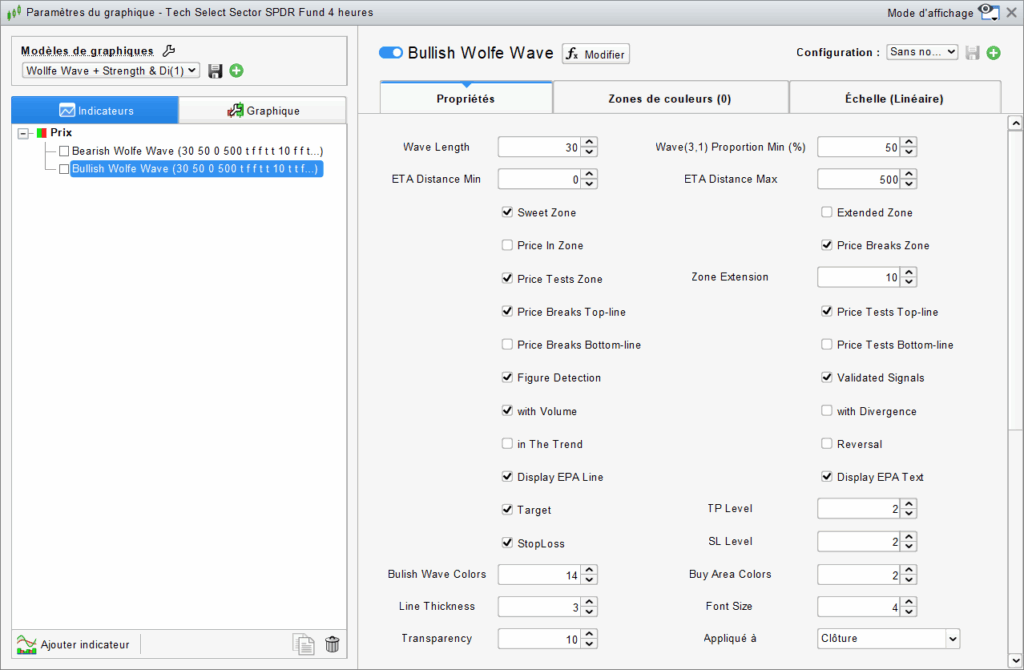Enable the with Divergence option
The width and height of the screenshot is (1024, 670).
coord(827,411)
